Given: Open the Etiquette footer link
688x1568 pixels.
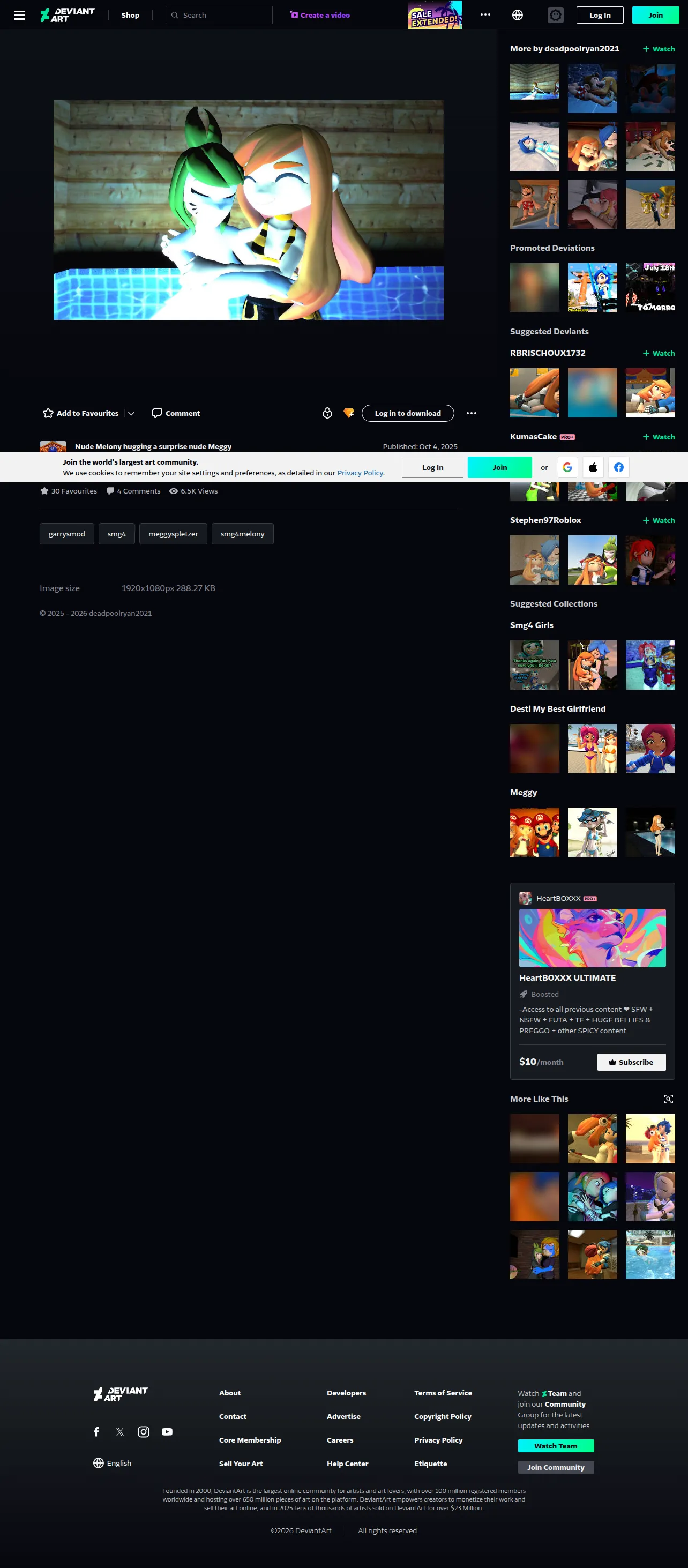Looking at the screenshot, I should [x=430, y=1464].
